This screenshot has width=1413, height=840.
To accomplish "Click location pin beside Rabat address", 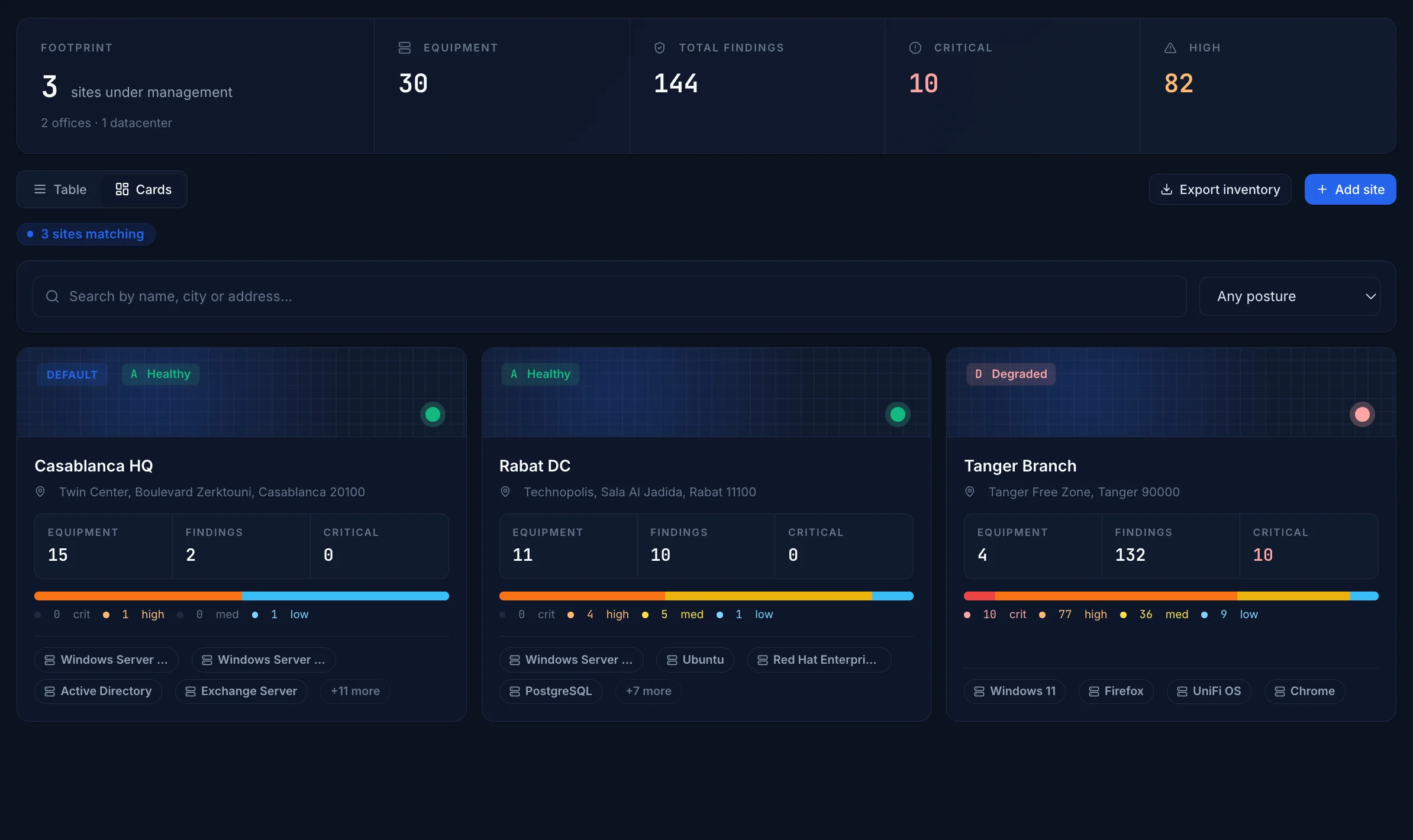I will (505, 492).
